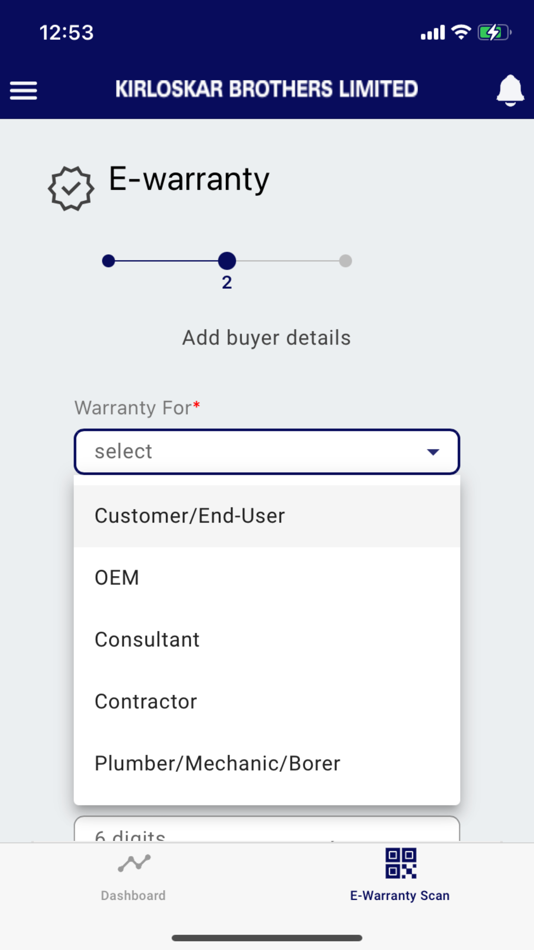534x950 pixels.
Task: Tap the E-Warranty Scan QR icon
Action: click(x=401, y=863)
